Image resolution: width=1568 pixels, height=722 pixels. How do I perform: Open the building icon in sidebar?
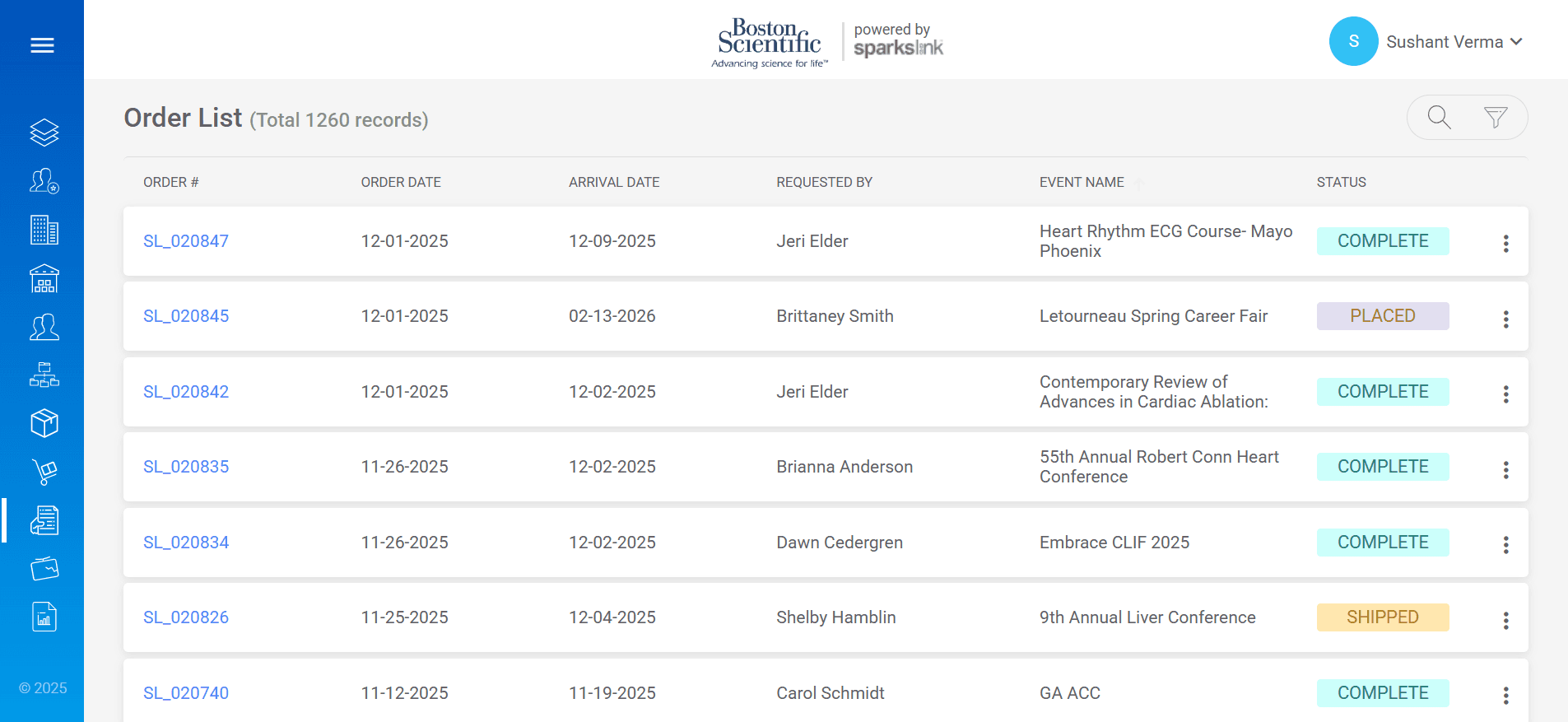pyautogui.click(x=44, y=230)
